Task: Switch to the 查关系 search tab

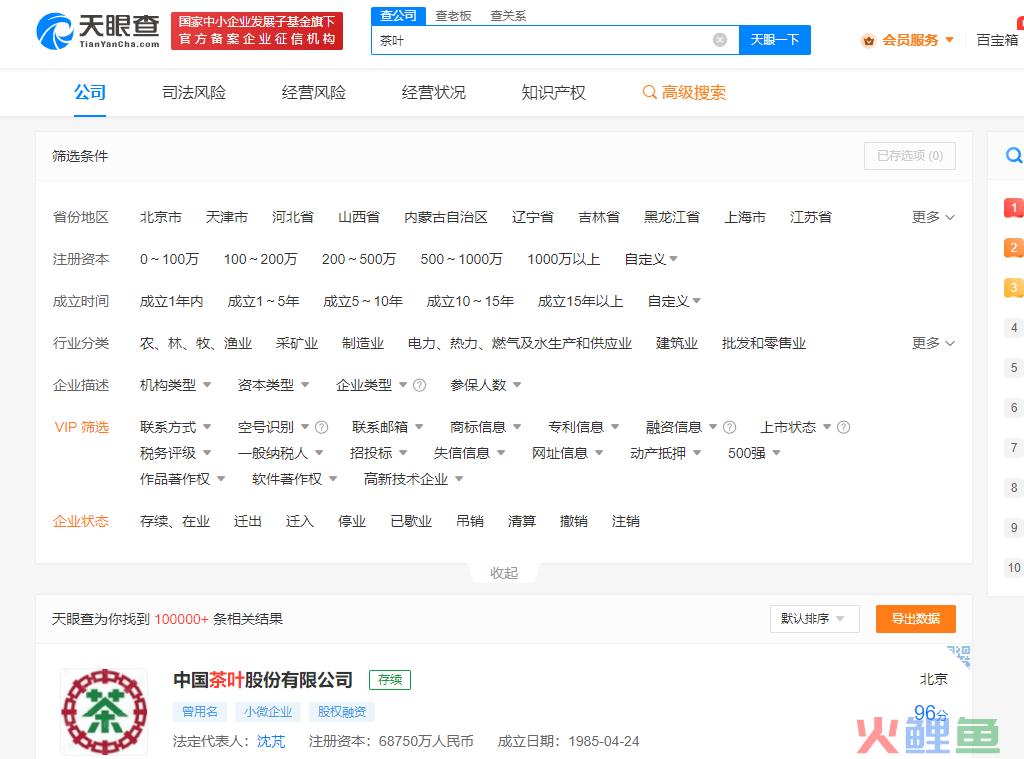Action: point(508,16)
